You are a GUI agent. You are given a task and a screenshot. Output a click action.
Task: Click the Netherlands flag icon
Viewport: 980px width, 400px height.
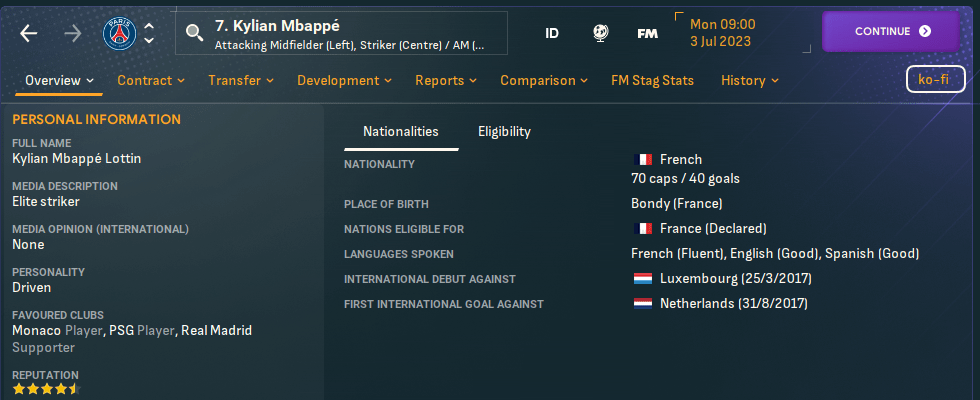click(643, 303)
